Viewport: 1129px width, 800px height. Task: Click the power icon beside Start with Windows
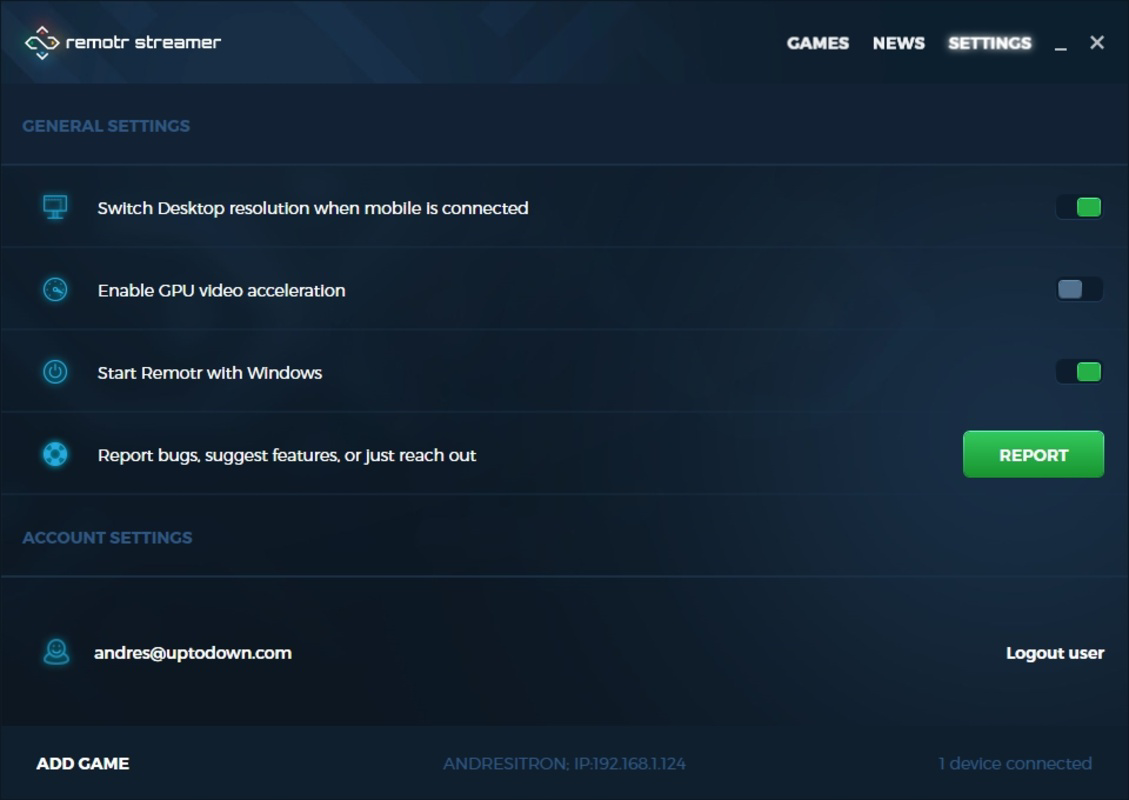pos(55,372)
